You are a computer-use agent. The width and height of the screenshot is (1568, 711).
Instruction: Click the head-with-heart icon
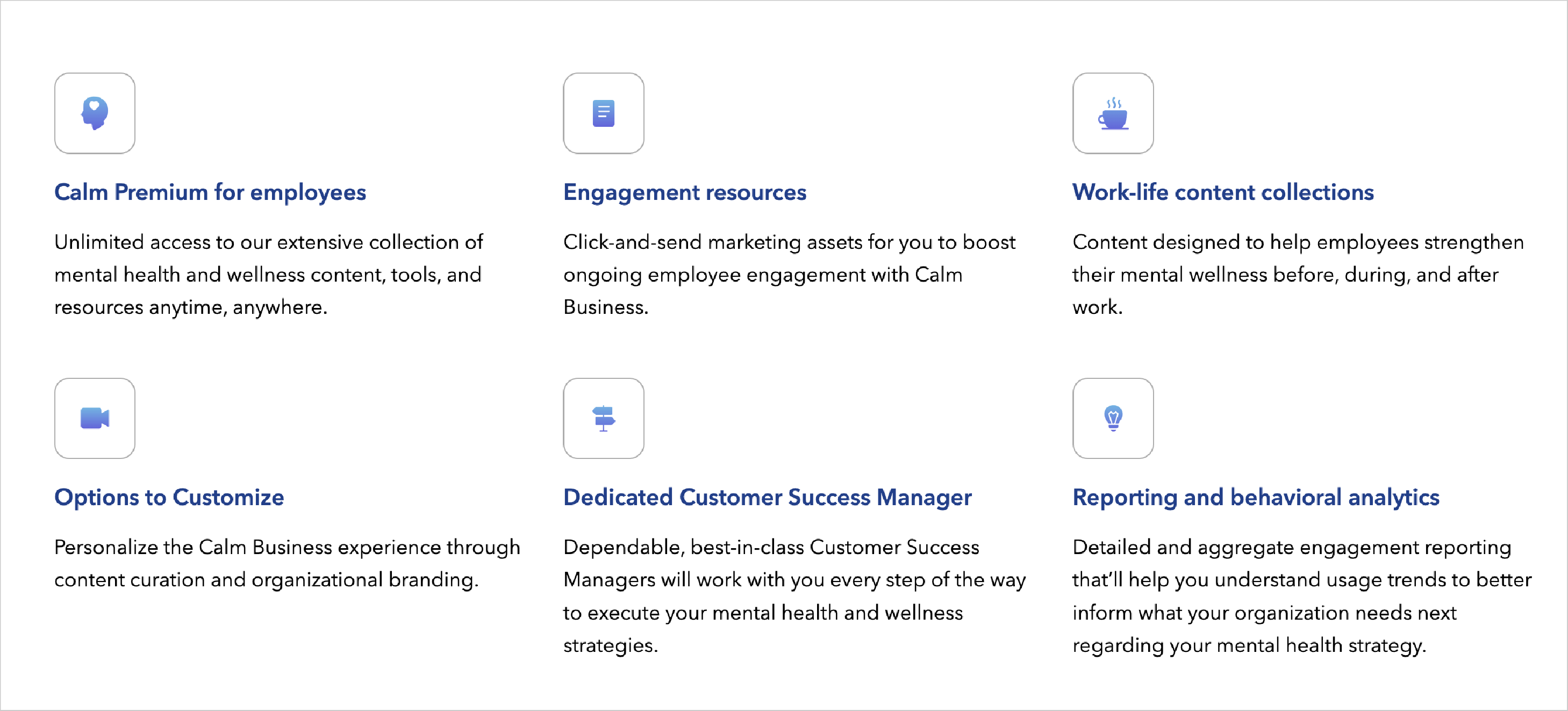click(x=95, y=113)
